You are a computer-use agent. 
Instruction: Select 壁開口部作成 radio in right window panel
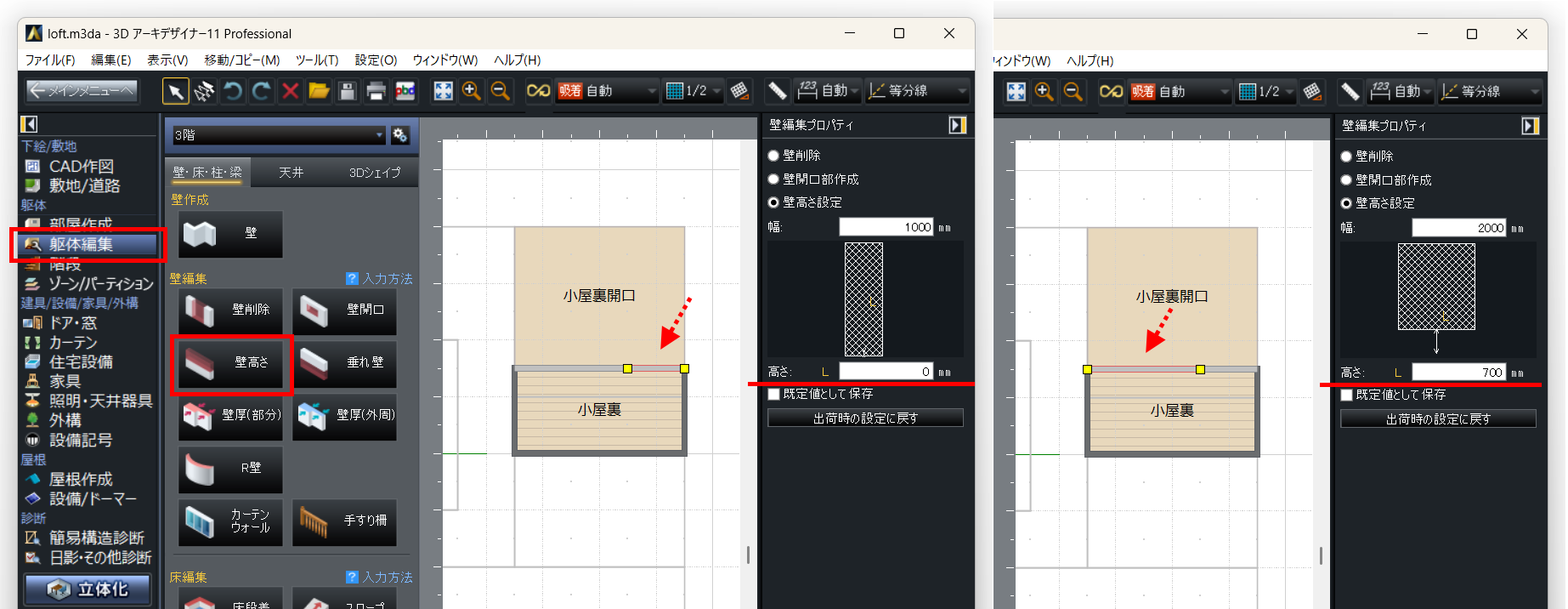[x=1346, y=180]
